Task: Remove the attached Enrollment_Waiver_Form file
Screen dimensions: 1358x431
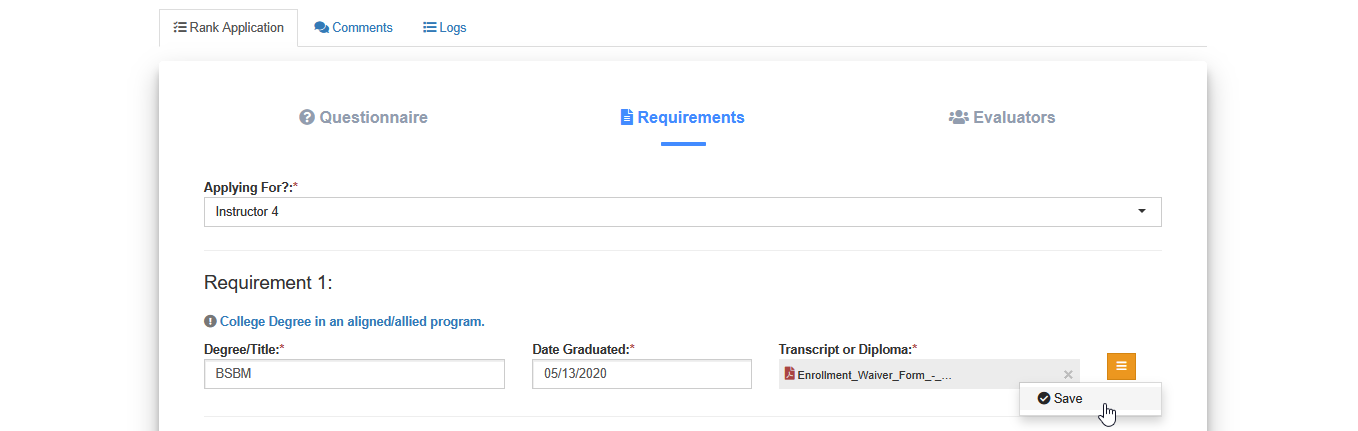Action: coord(1068,374)
